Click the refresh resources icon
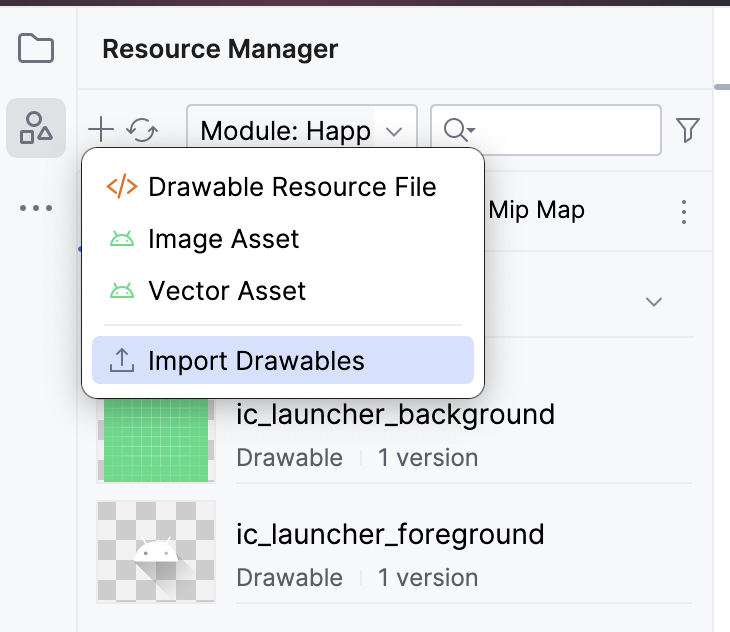Image resolution: width=730 pixels, height=632 pixels. tap(144, 129)
